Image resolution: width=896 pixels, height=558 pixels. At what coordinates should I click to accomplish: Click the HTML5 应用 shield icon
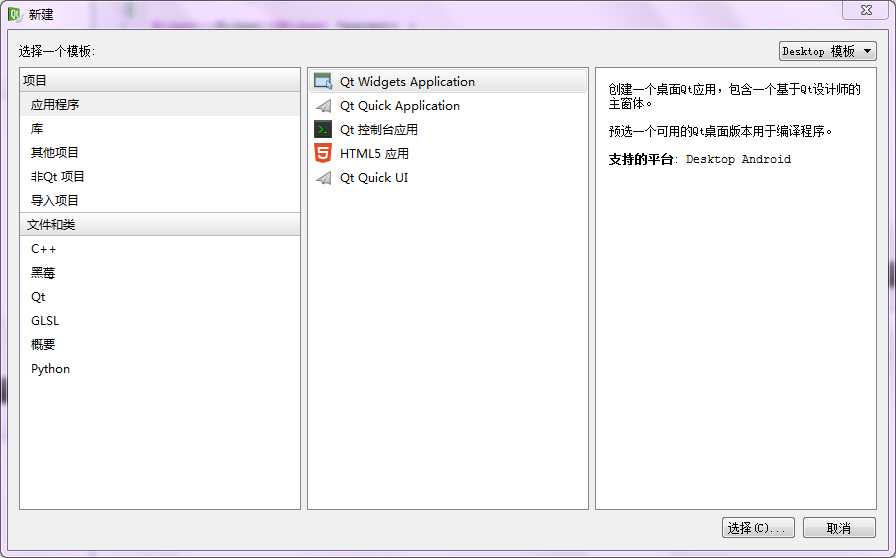pyautogui.click(x=323, y=153)
